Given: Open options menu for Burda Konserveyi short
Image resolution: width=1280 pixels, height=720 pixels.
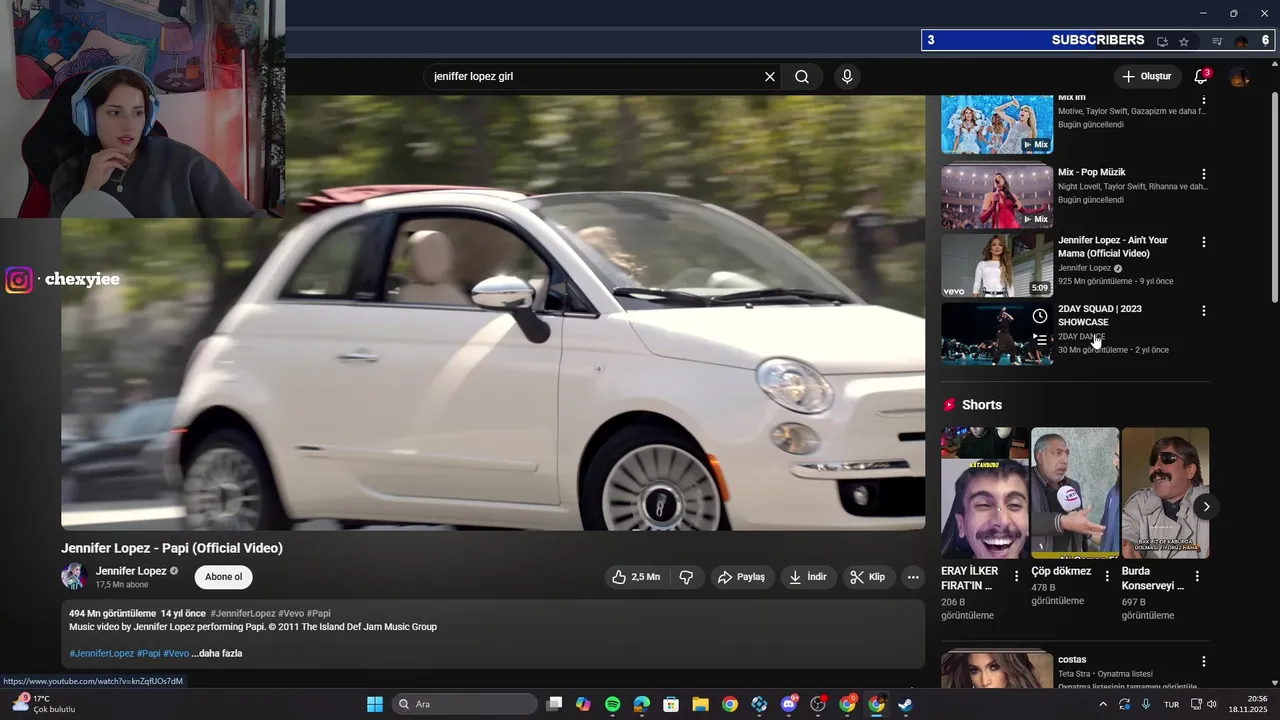Looking at the screenshot, I should [1198, 576].
